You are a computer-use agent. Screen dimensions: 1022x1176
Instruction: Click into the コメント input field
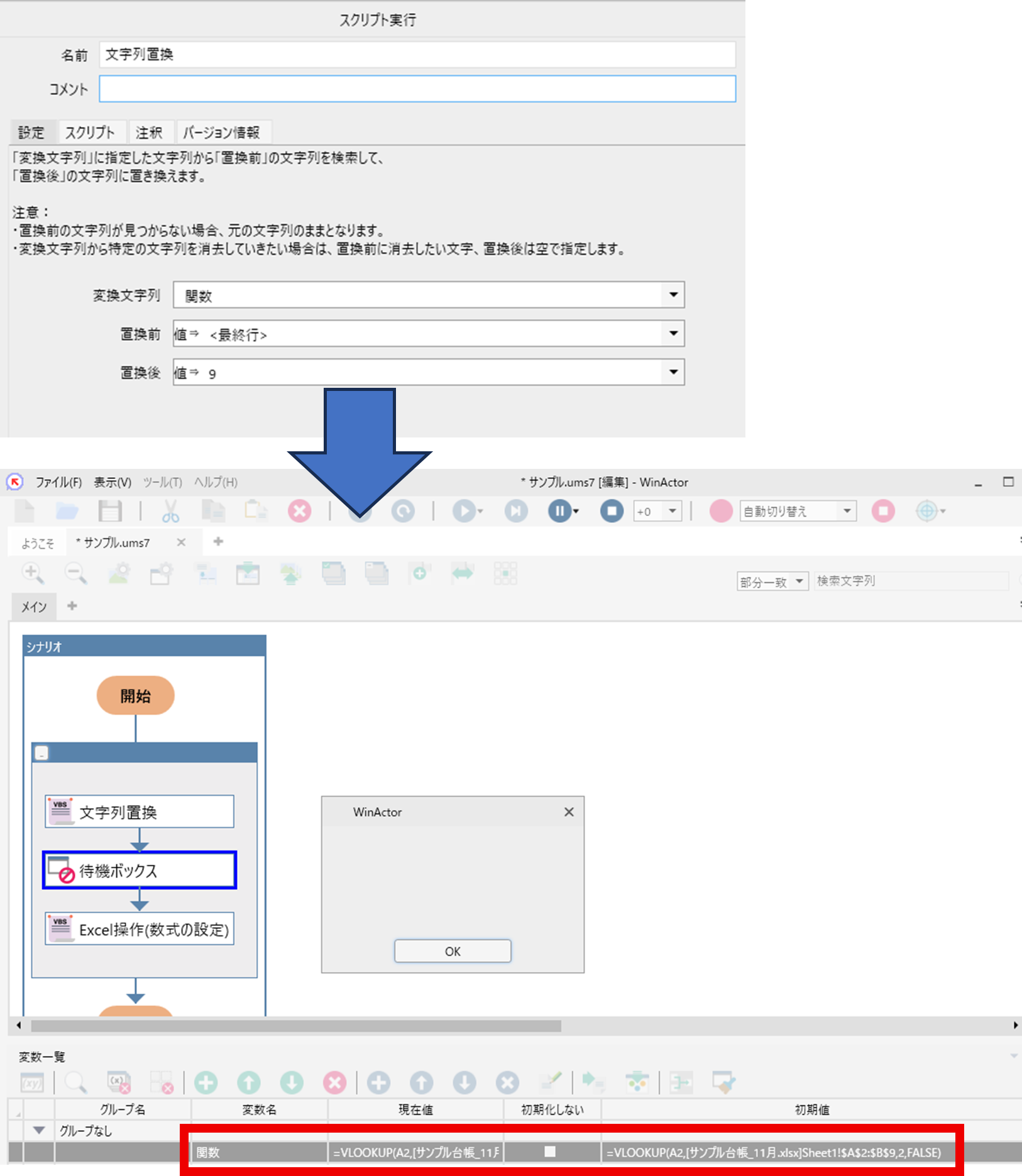417,89
